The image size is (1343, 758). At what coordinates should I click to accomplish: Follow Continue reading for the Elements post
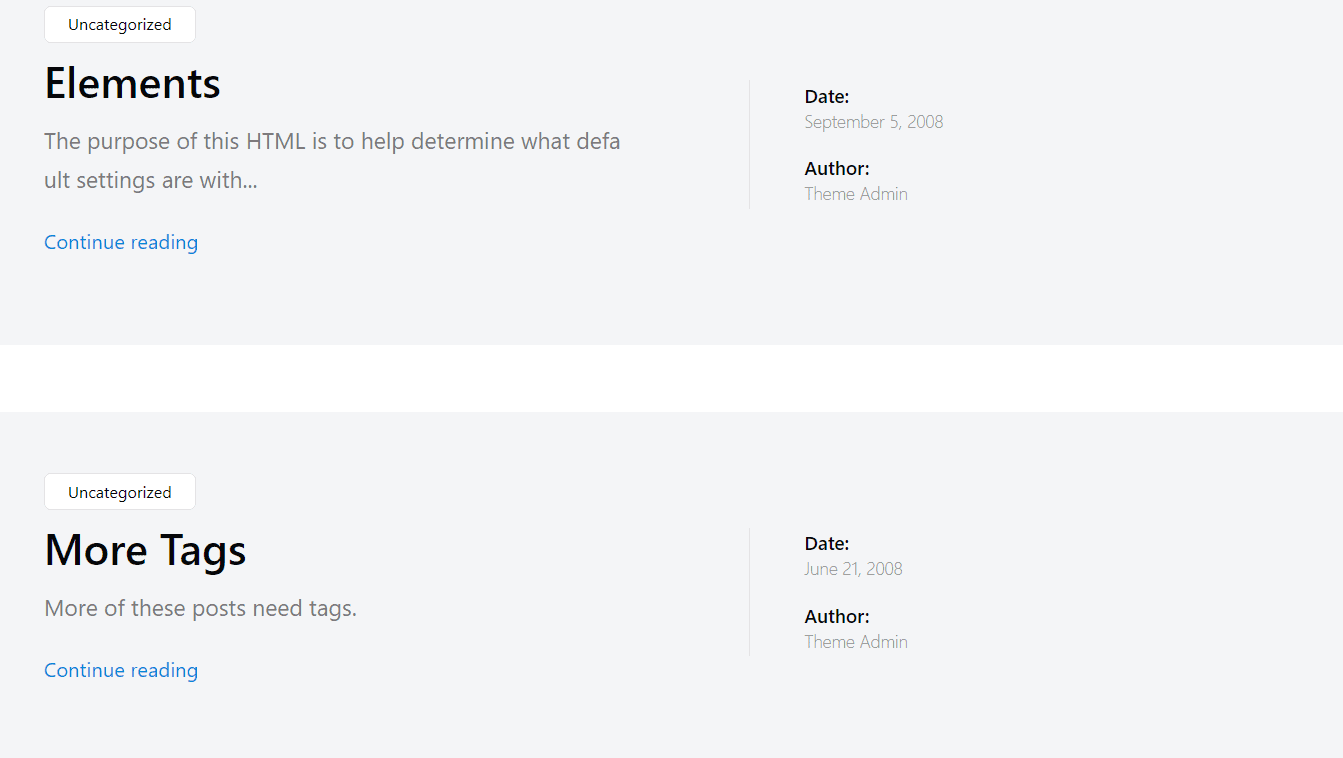[121, 242]
